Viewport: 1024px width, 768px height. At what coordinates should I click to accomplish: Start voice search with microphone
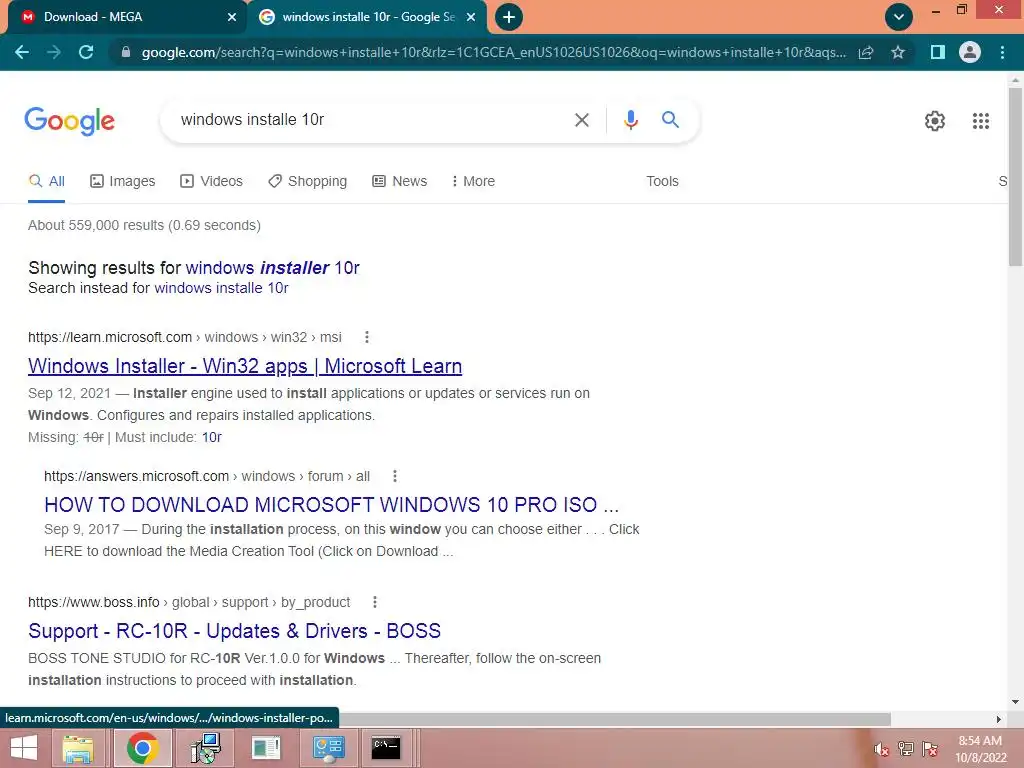[x=630, y=120]
